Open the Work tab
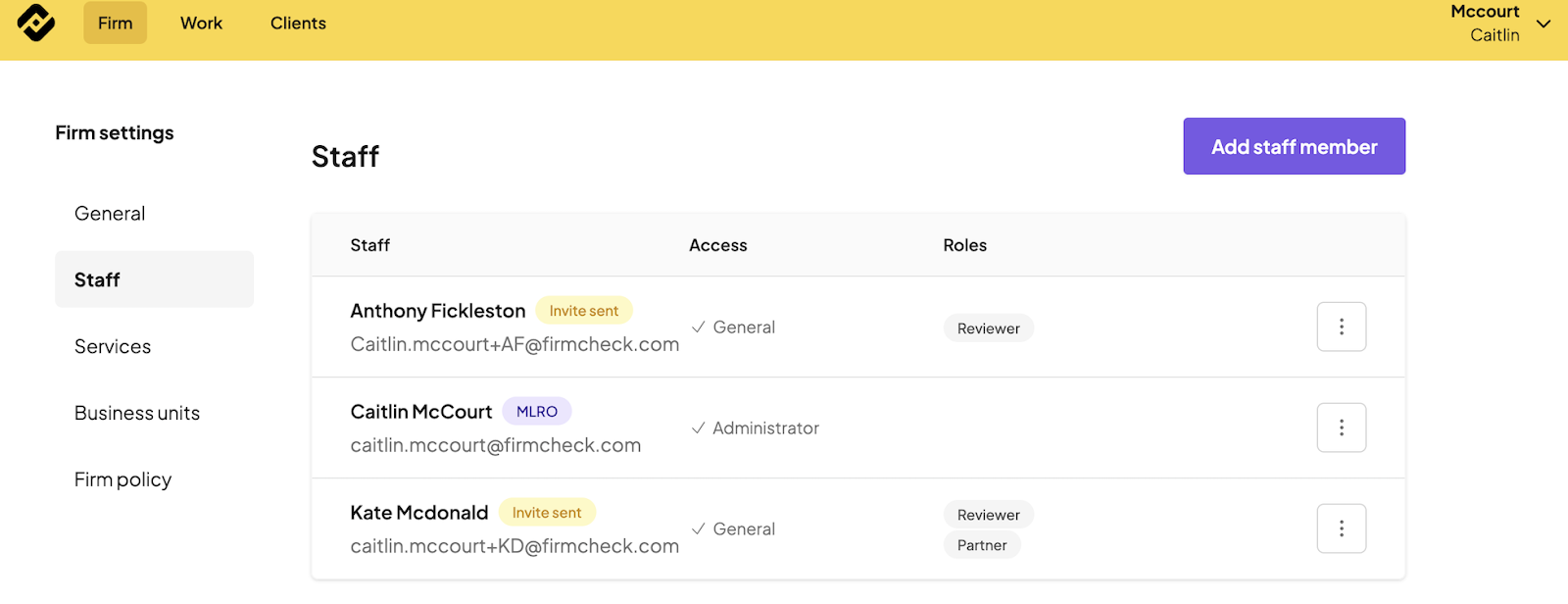Image resolution: width=1568 pixels, height=604 pixels. click(201, 24)
